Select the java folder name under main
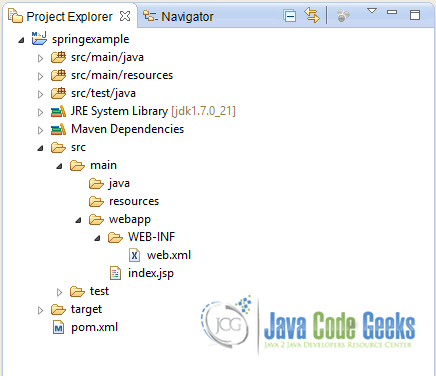Screen dimensions: 436x380 (x=119, y=184)
